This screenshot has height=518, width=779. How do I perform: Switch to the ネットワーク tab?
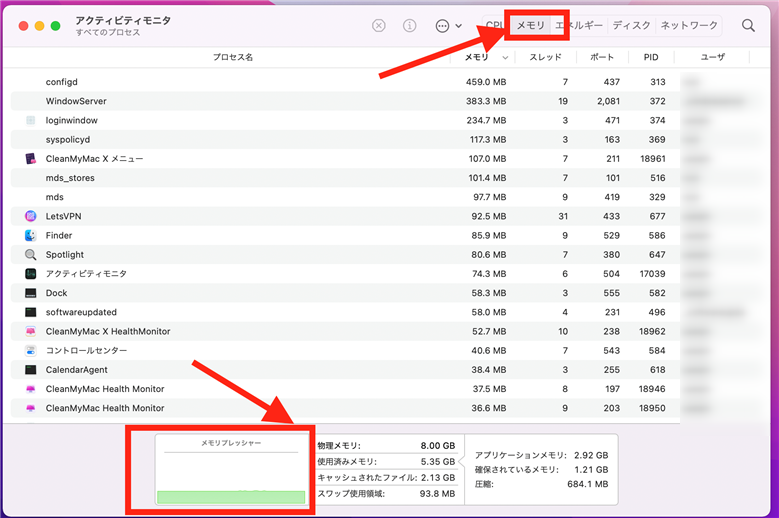(689, 25)
